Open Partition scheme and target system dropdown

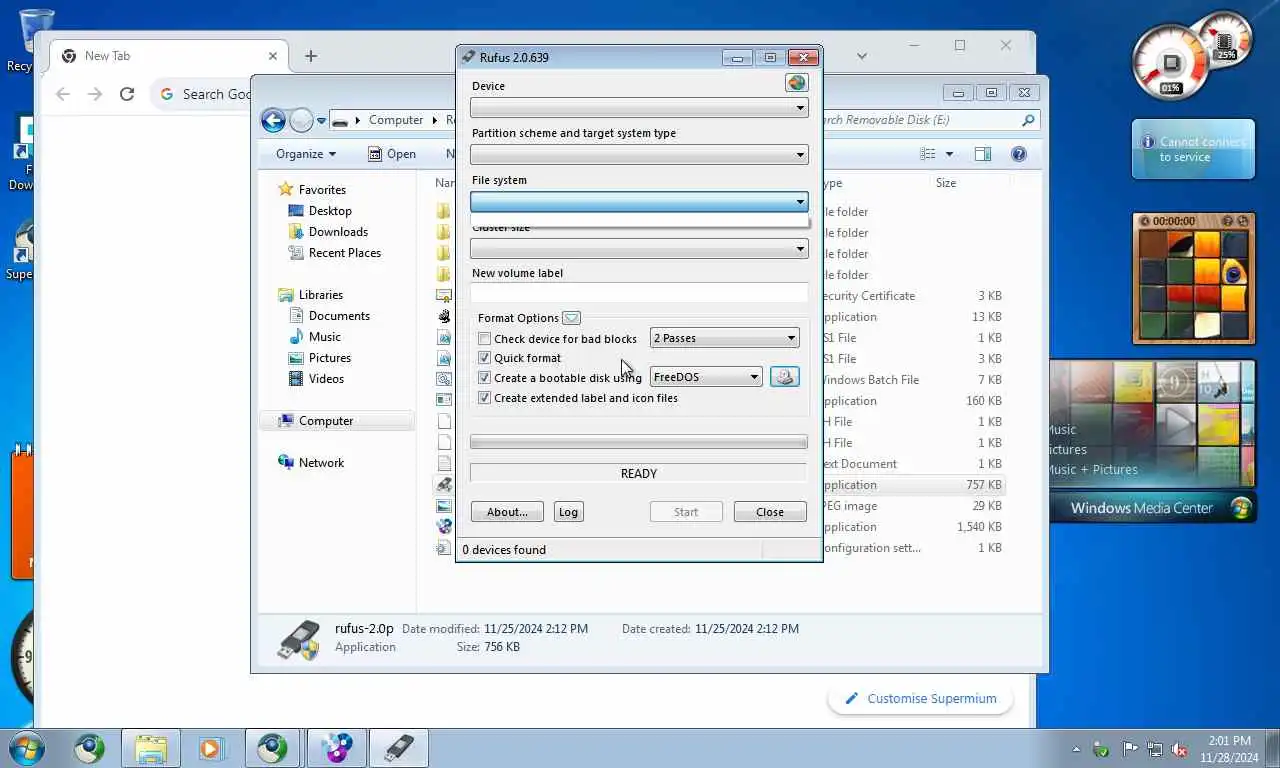[x=639, y=154]
